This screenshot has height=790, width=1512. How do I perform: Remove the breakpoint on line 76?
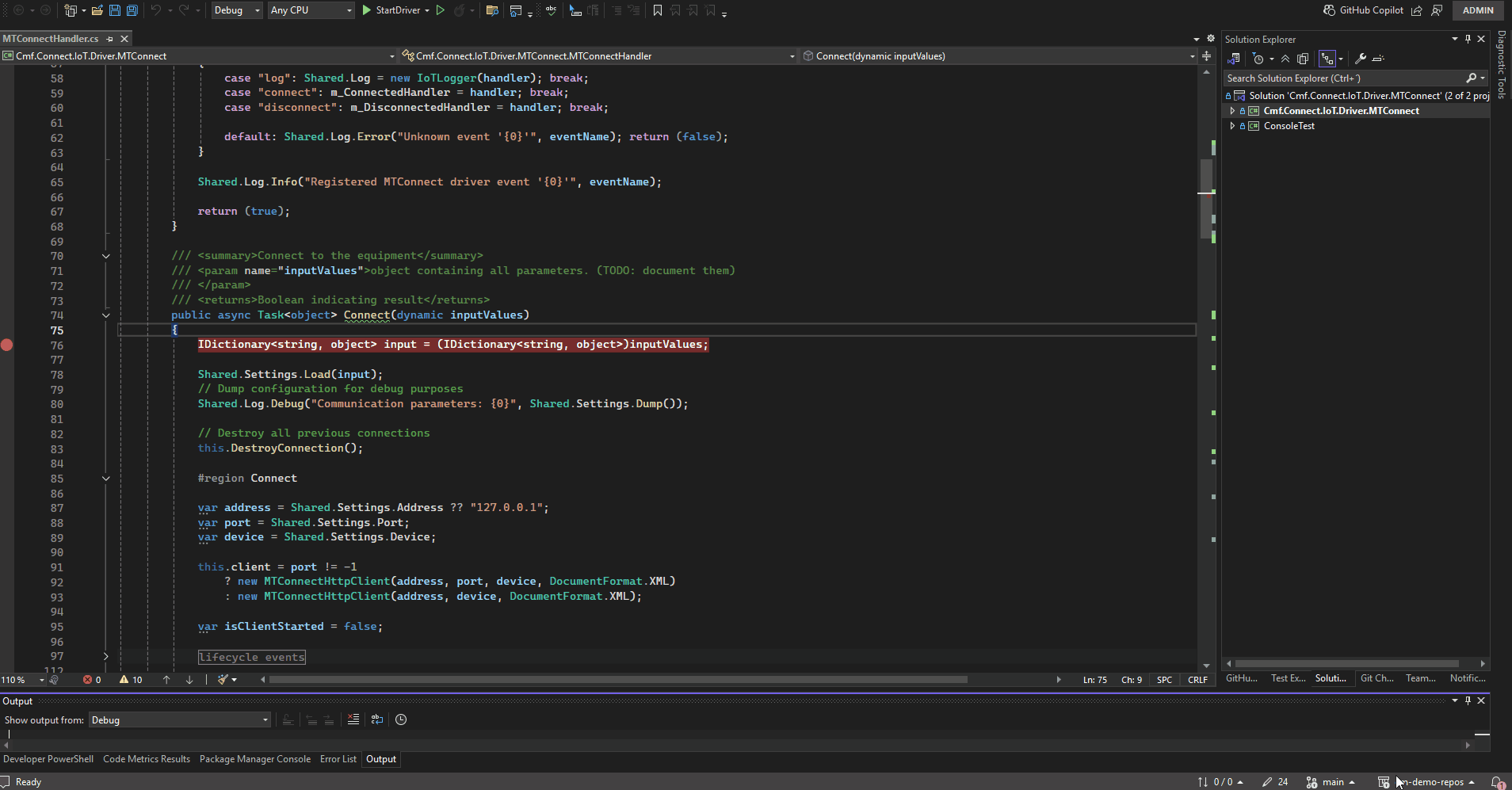pyautogui.click(x=7, y=345)
